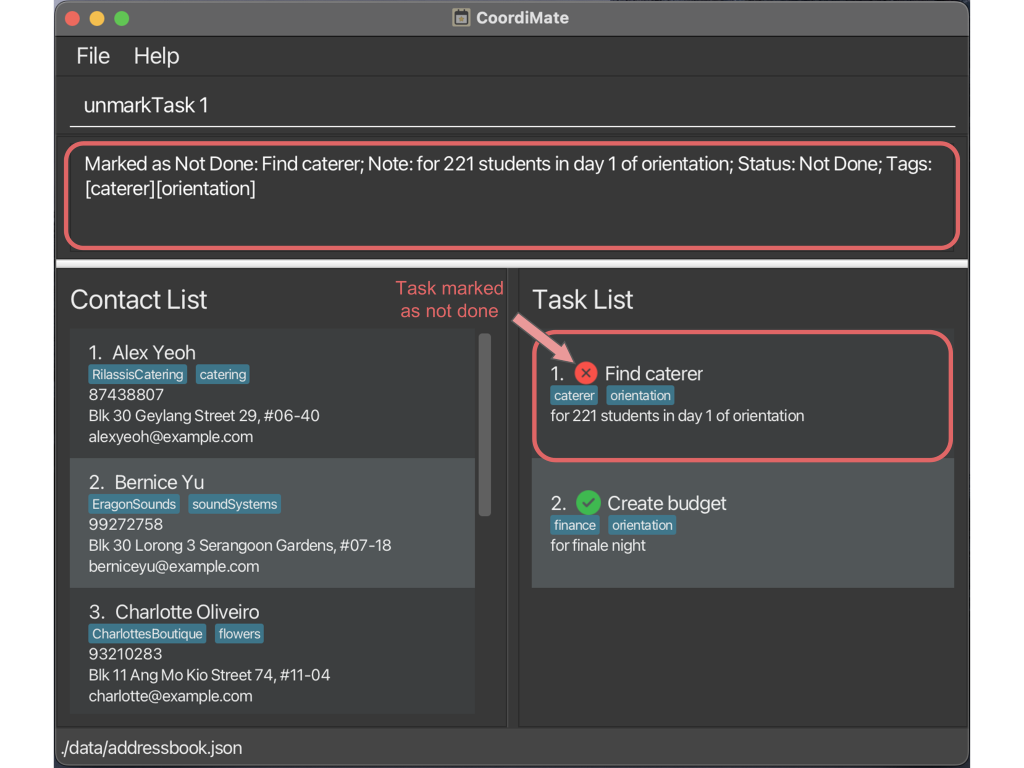This screenshot has width=1024, height=768.
Task: Click the green checkmark on Create budget
Action: click(x=588, y=502)
